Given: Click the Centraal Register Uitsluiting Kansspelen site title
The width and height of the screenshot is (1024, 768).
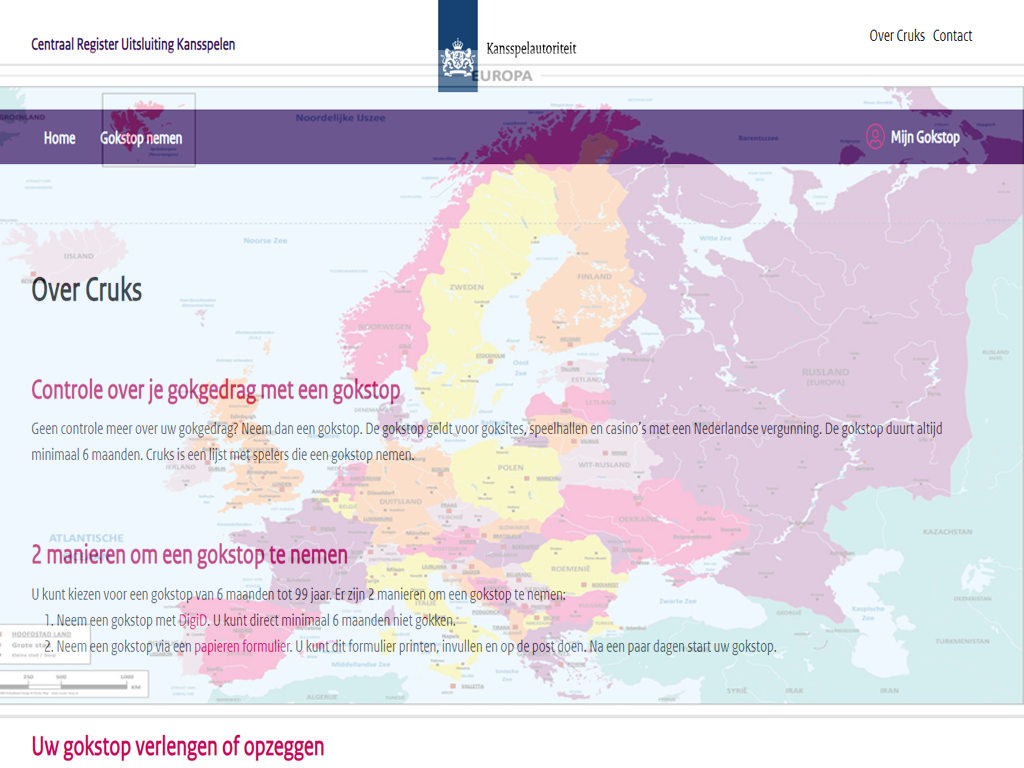Looking at the screenshot, I should pyautogui.click(x=133, y=44).
